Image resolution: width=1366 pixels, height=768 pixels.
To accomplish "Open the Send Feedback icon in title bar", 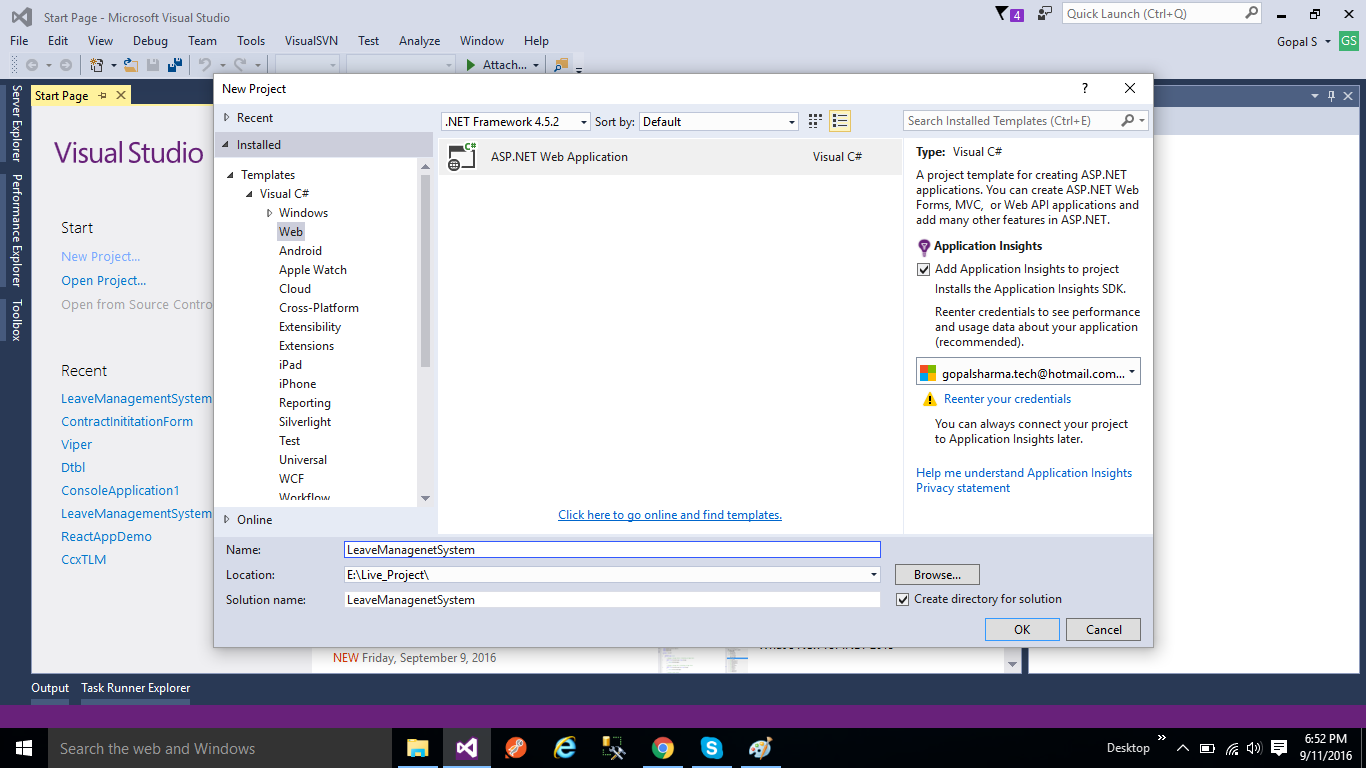I will click(1045, 13).
